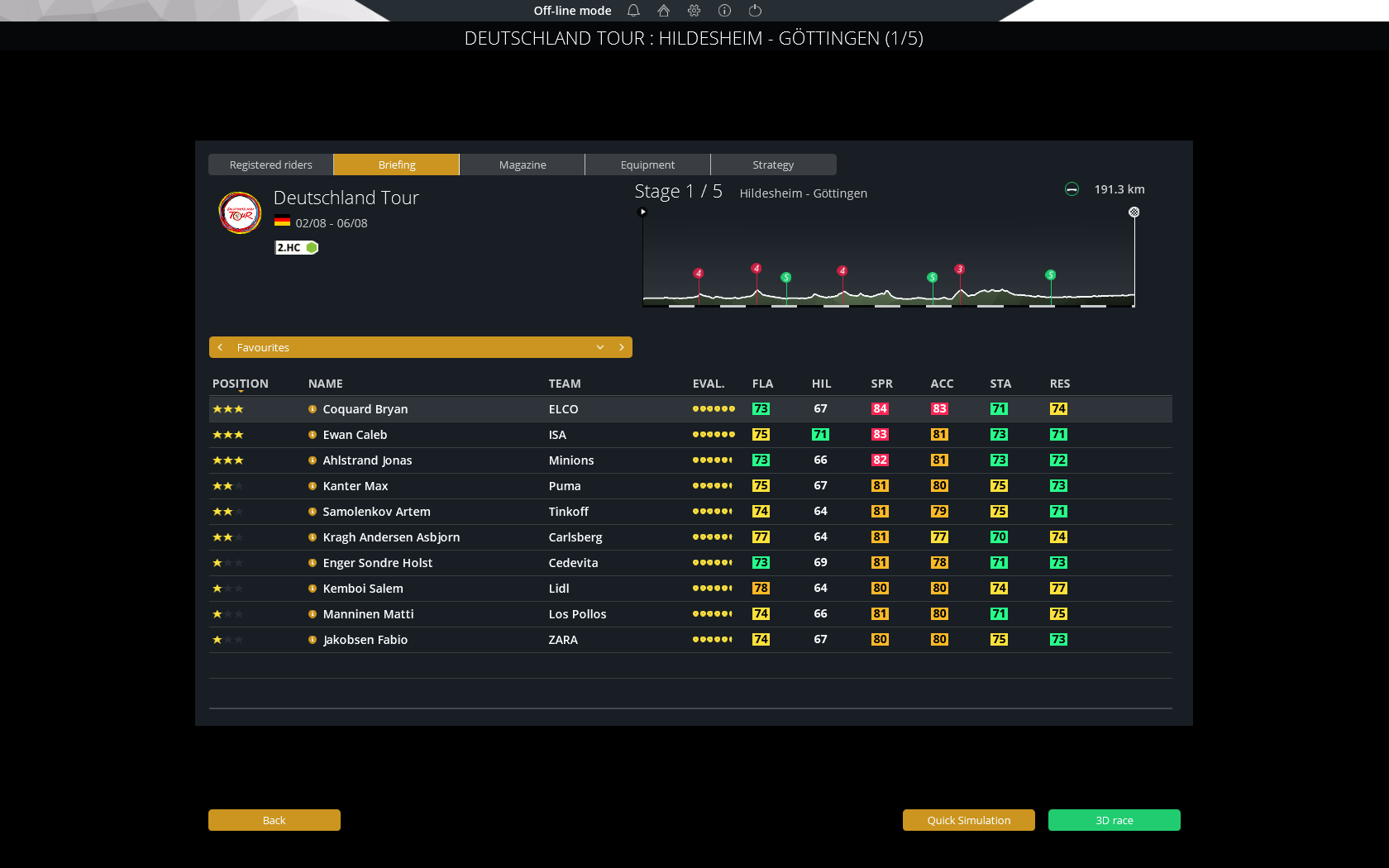Select rider Jakobsen Fabio
Image resolution: width=1389 pixels, height=868 pixels.
point(690,640)
